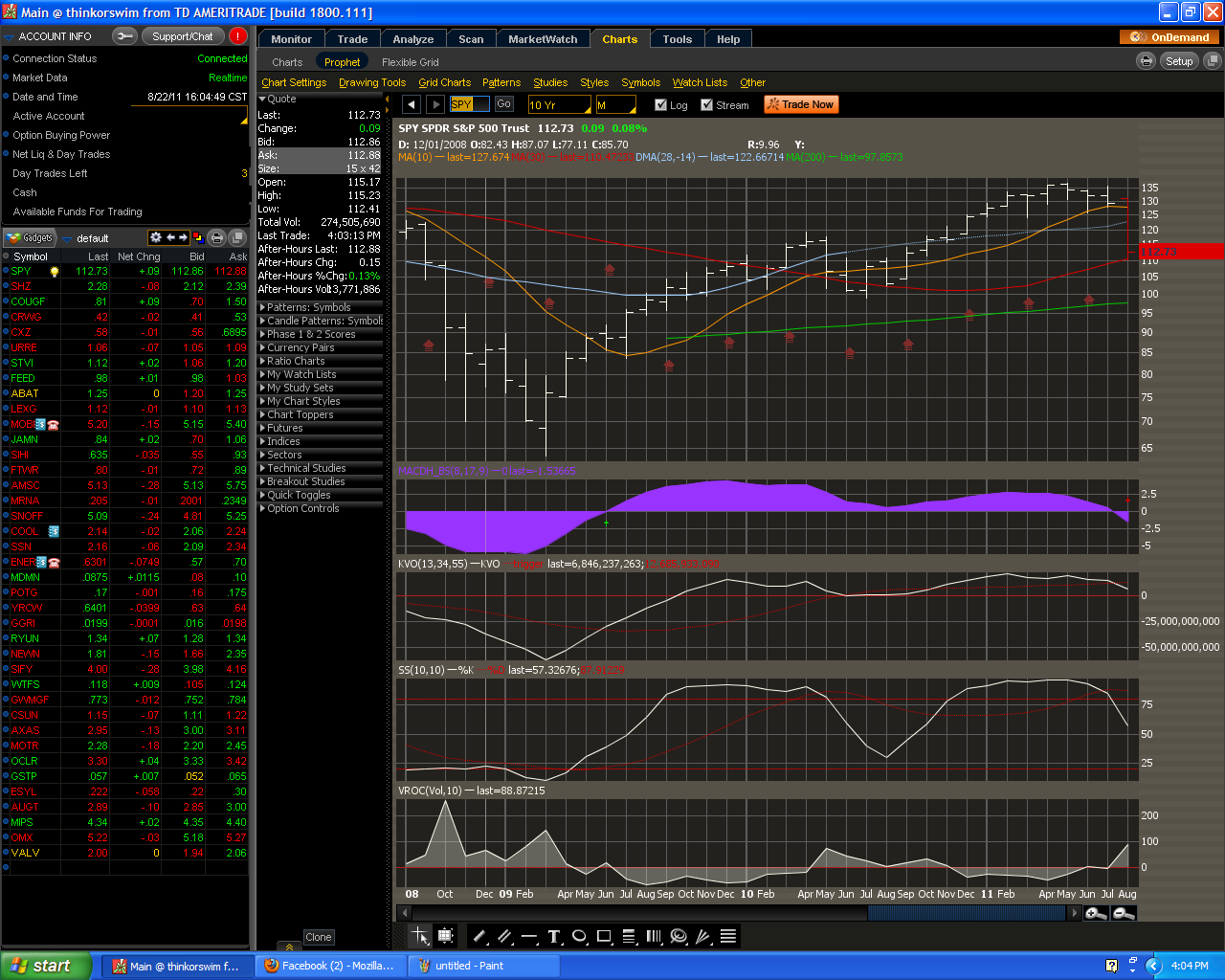Screen dimensions: 1225x980
Task: Pick the parallel channel lines tool
Action: click(505, 936)
